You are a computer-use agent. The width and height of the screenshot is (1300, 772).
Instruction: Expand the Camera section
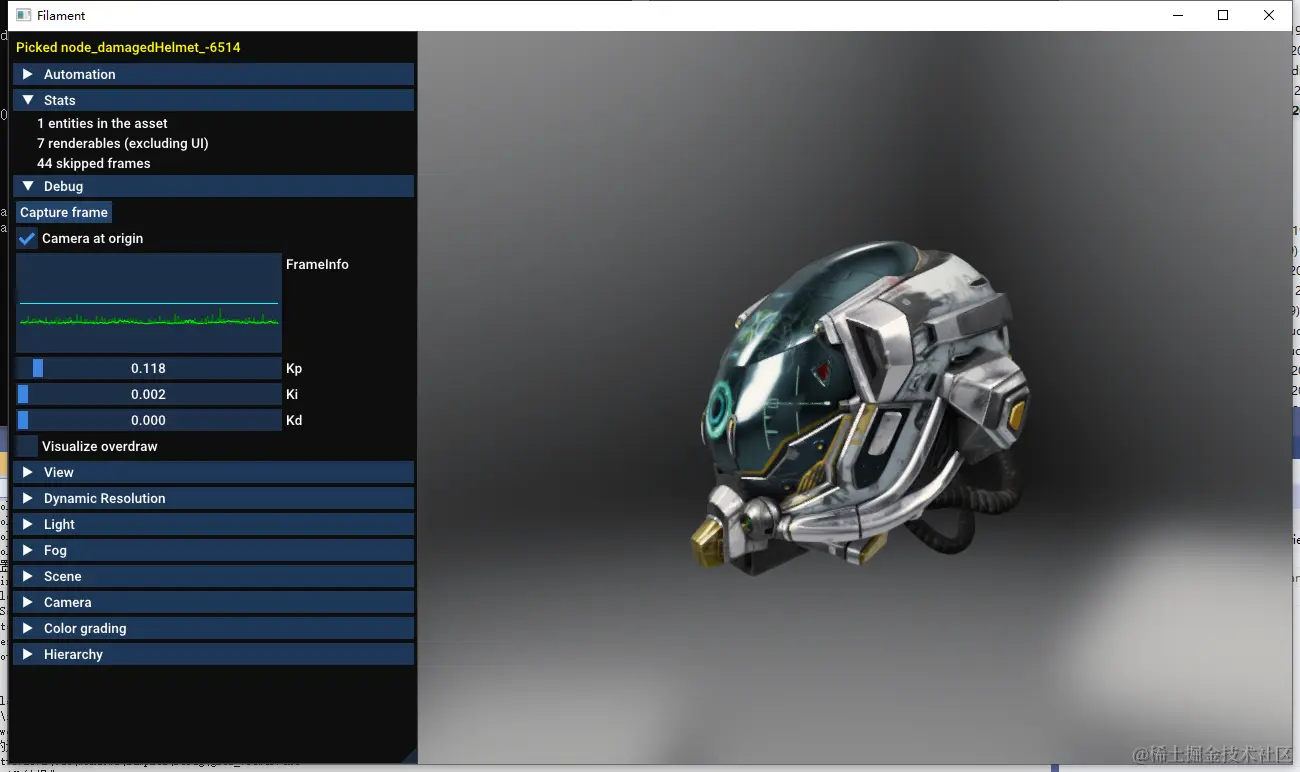[x=213, y=602]
